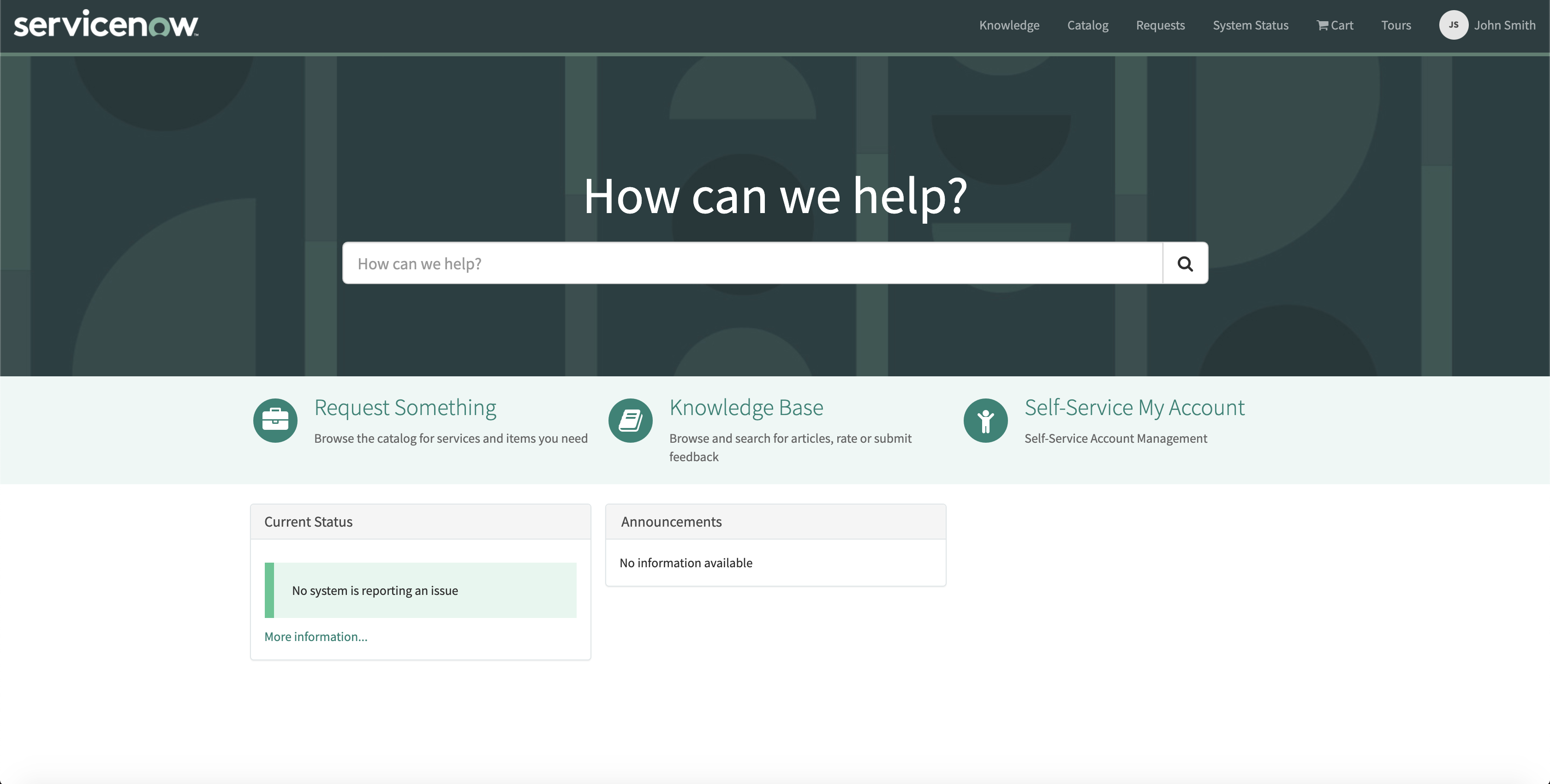Focus the How can we help search field
This screenshot has height=784, width=1550.
[x=752, y=263]
